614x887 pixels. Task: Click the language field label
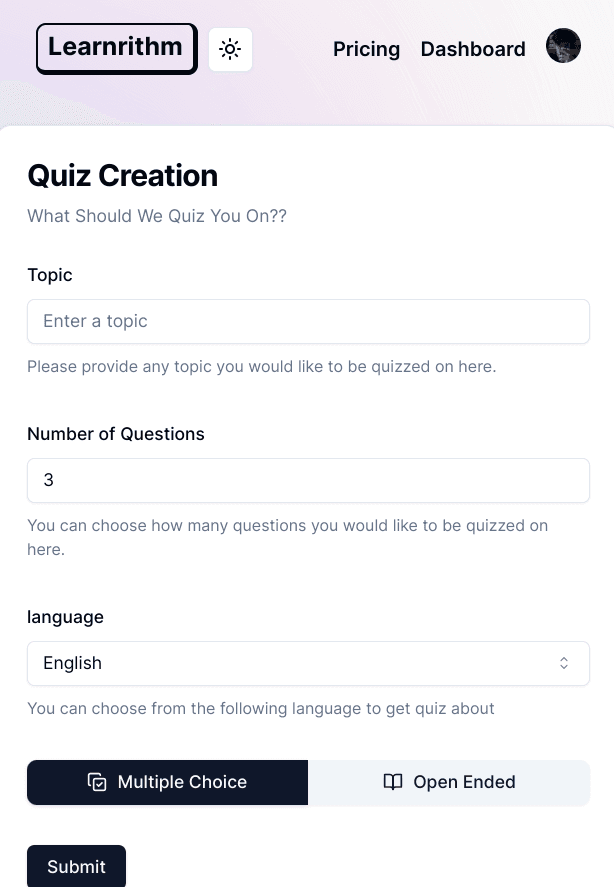(65, 617)
